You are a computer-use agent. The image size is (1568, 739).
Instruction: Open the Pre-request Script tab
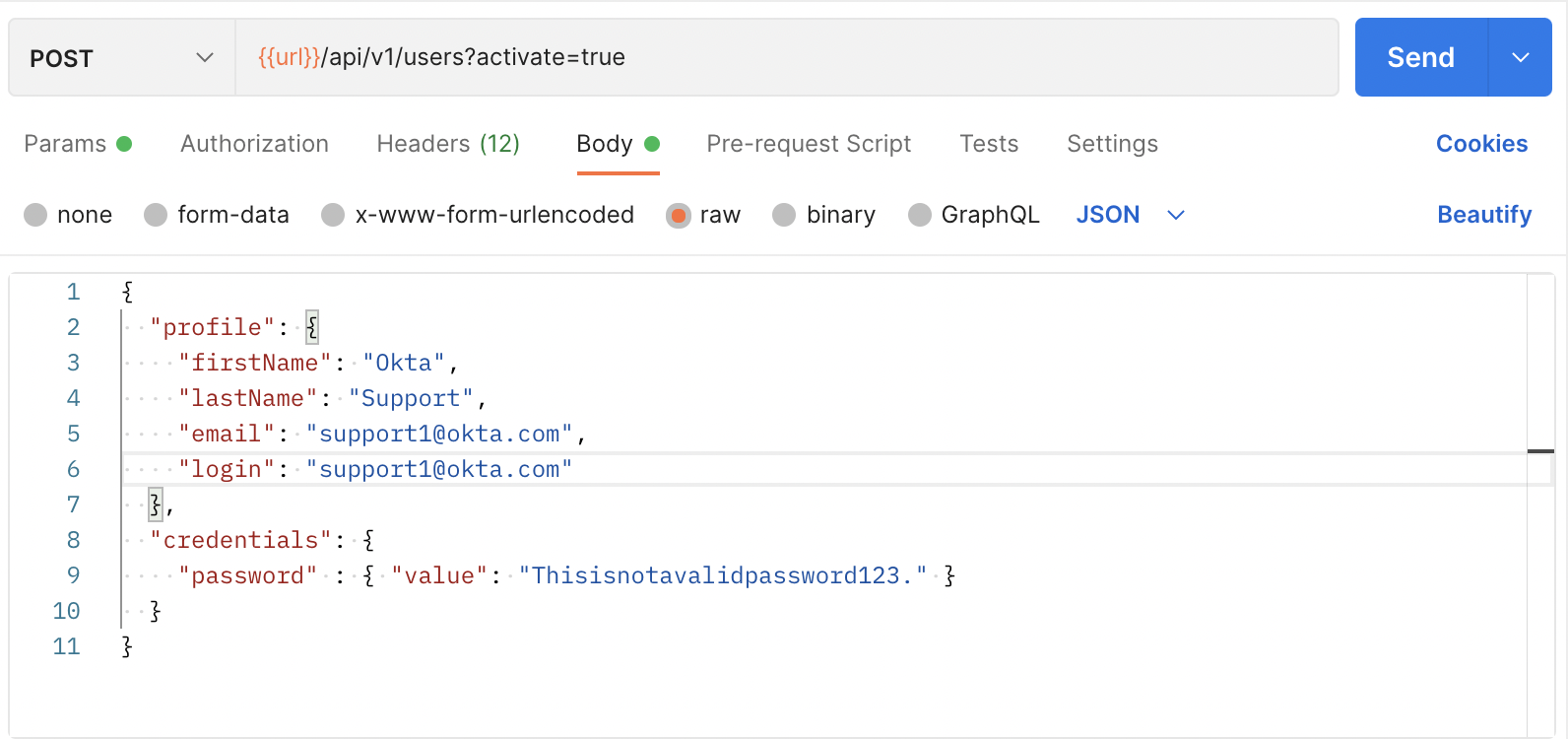coord(809,144)
